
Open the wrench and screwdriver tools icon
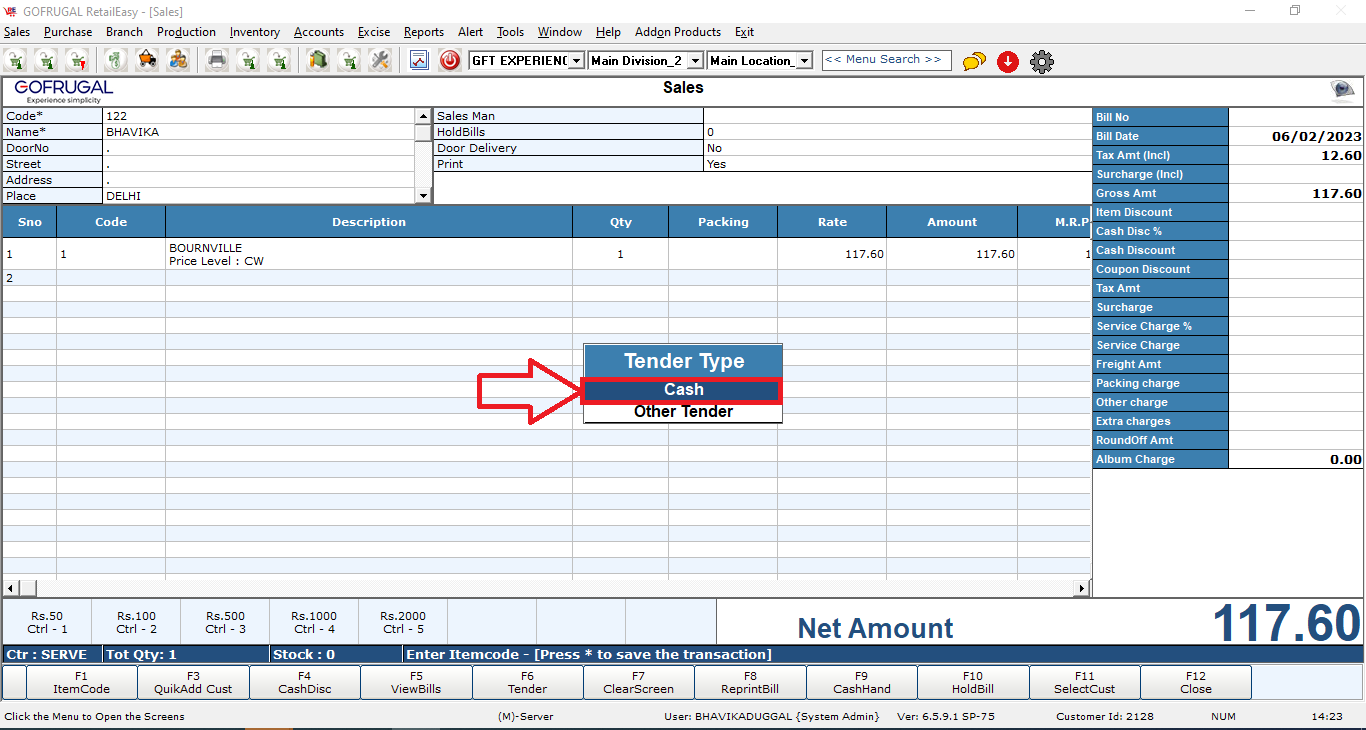pyautogui.click(x=380, y=61)
